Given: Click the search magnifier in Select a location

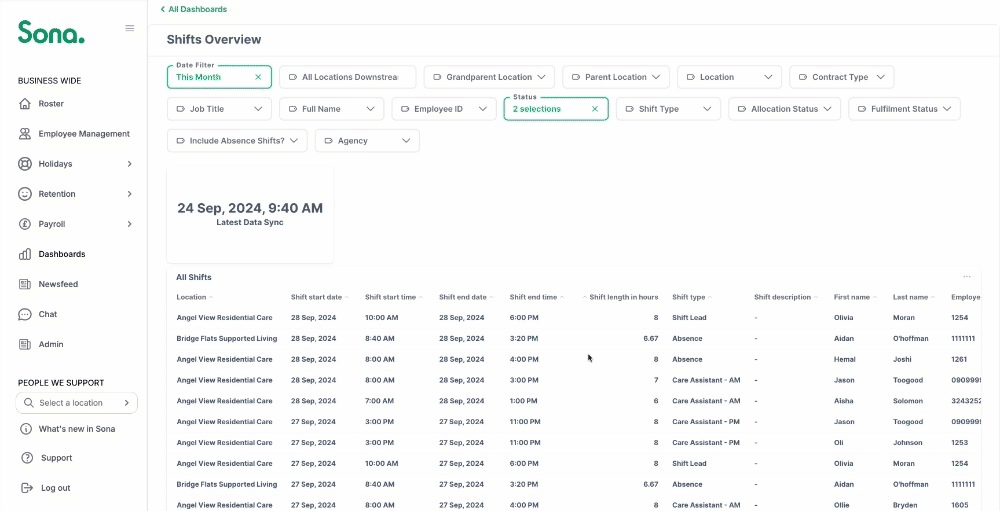Looking at the screenshot, I should [29, 403].
